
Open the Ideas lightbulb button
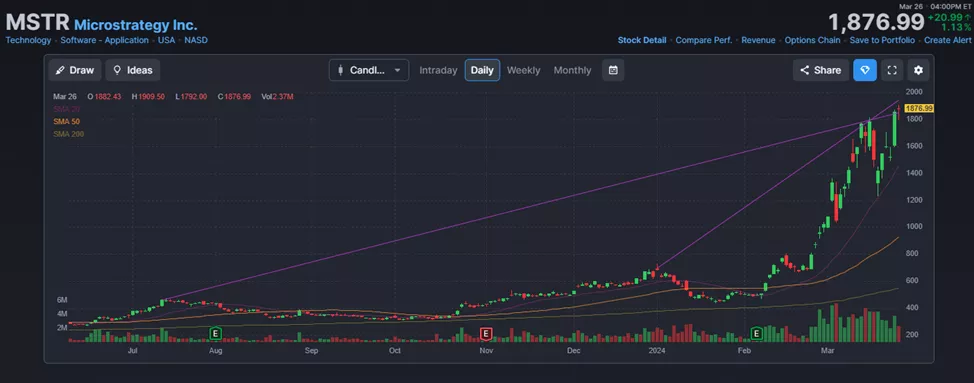pos(133,70)
